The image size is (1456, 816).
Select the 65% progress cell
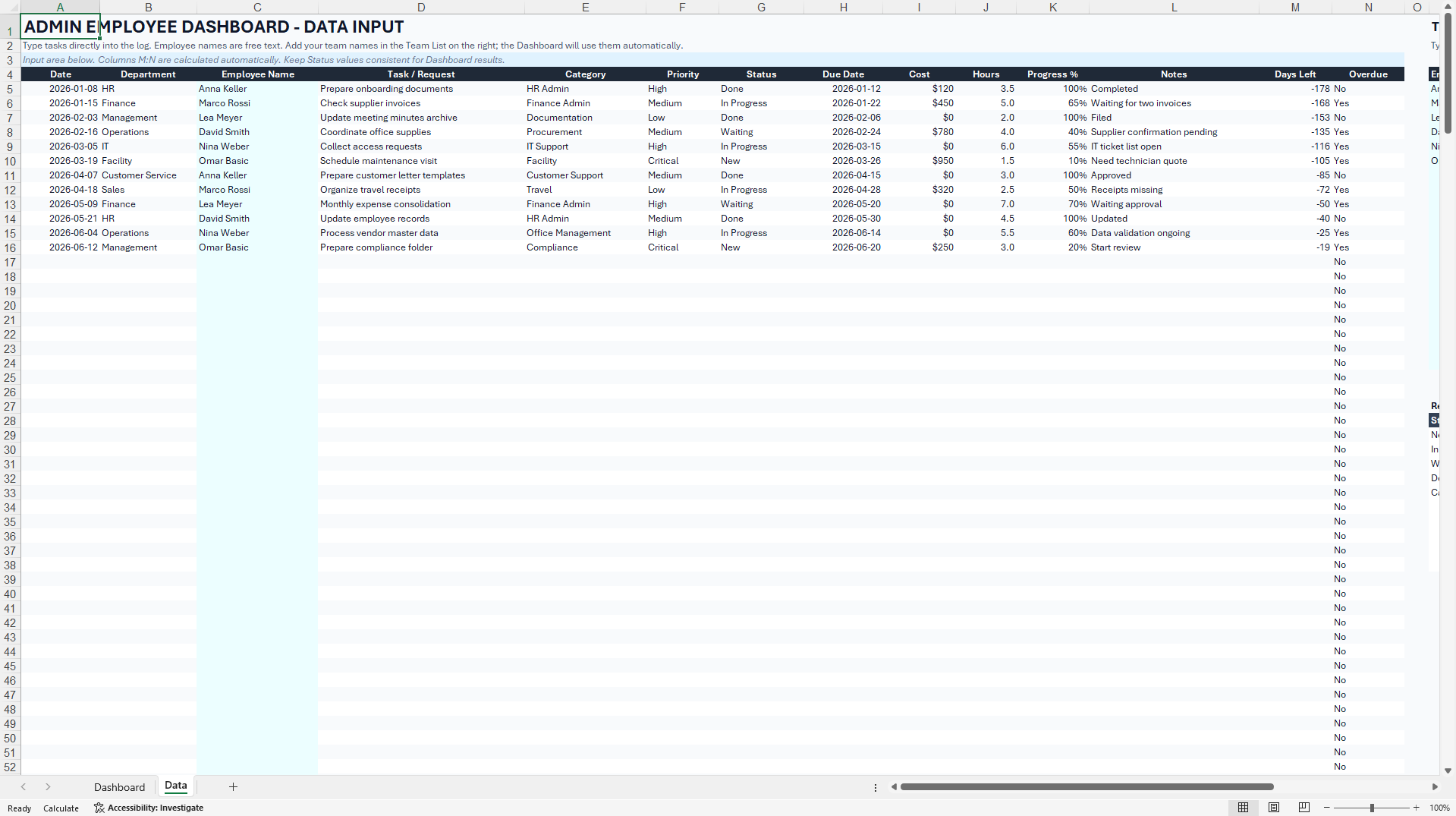1052,103
